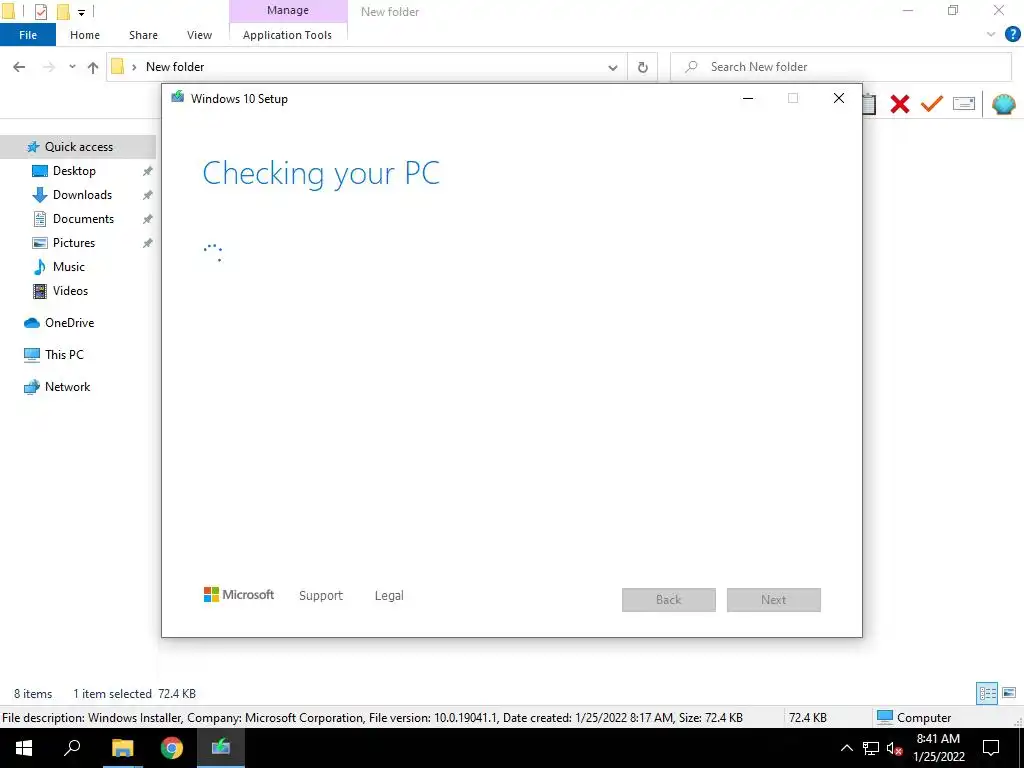Open the taskbar clock and date
This screenshot has height=768, width=1024.
click(938, 748)
